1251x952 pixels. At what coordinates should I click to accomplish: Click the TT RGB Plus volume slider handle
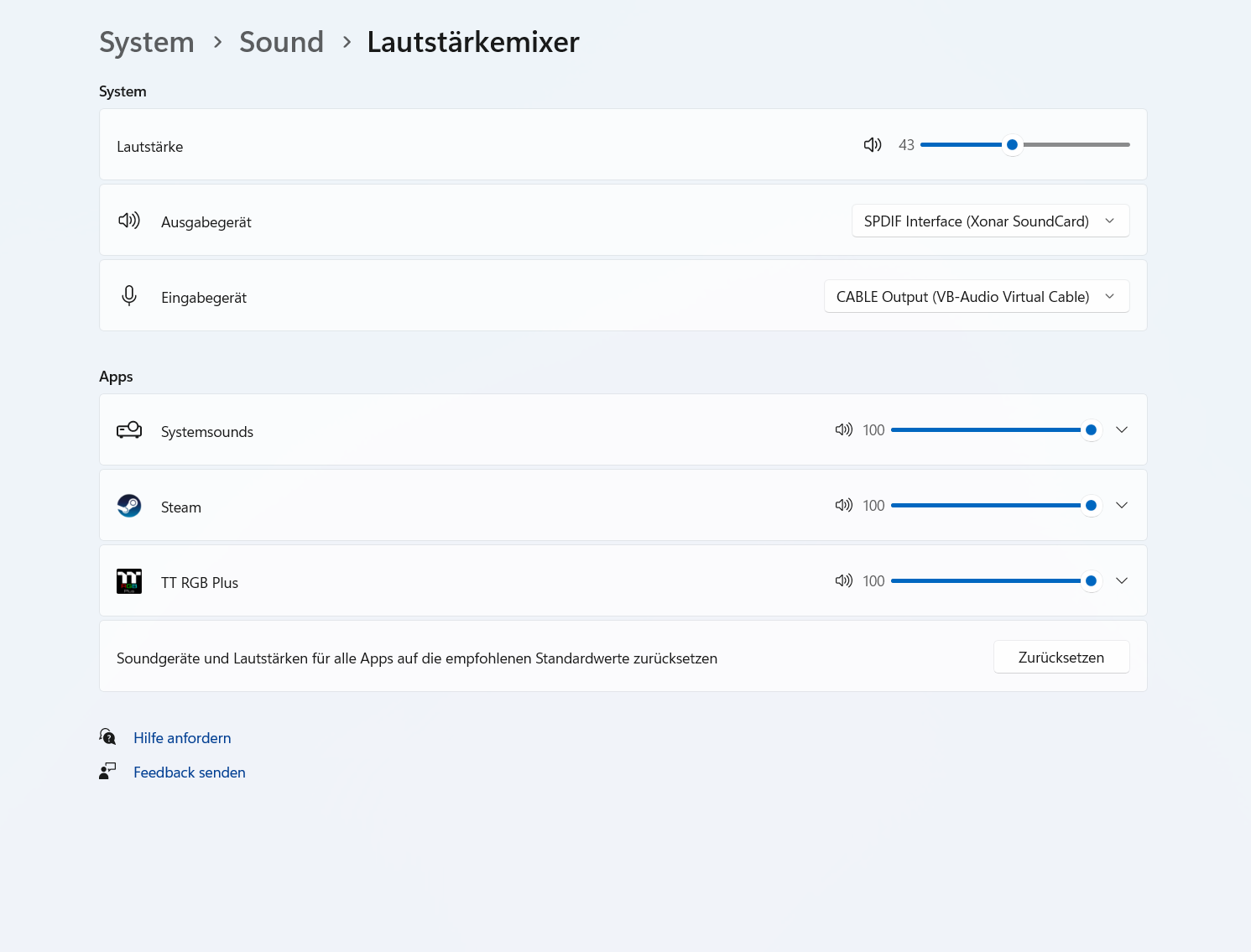(x=1091, y=580)
